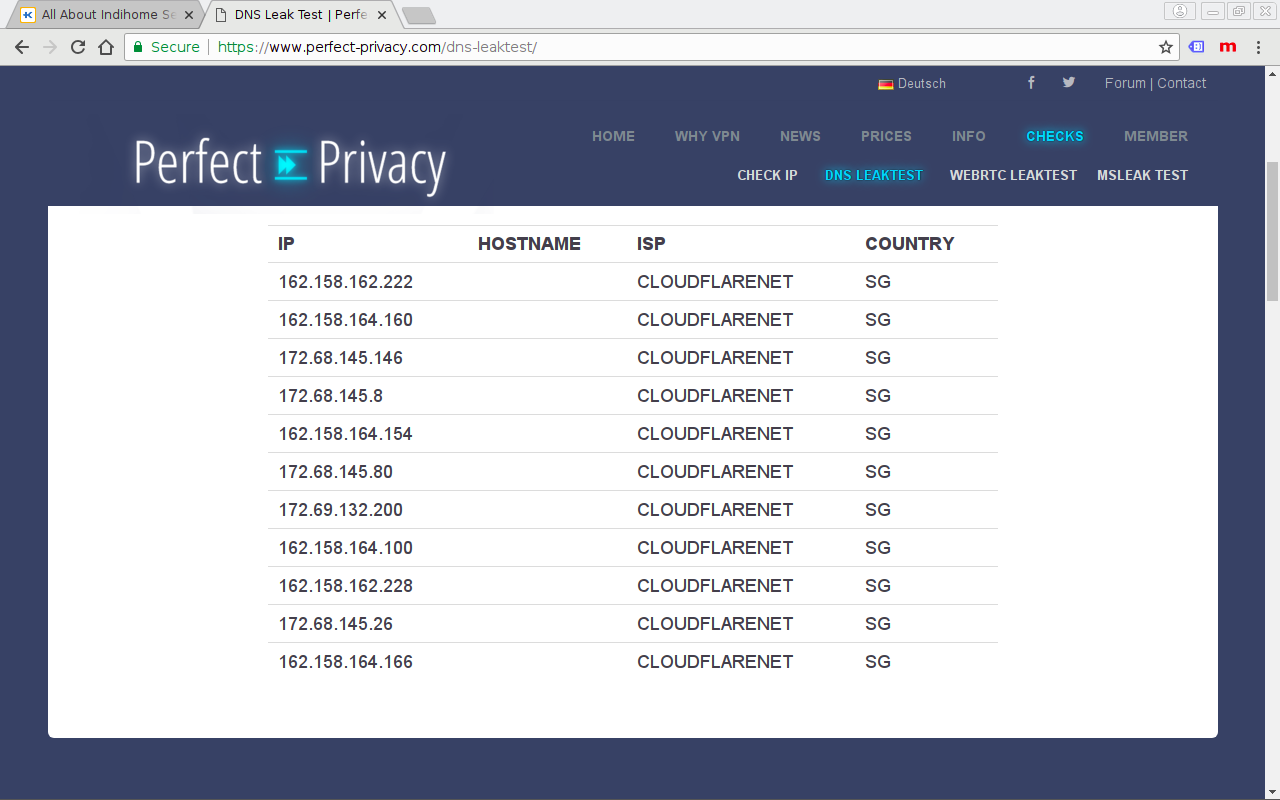Click the red 'm' extension icon

(x=1228, y=47)
